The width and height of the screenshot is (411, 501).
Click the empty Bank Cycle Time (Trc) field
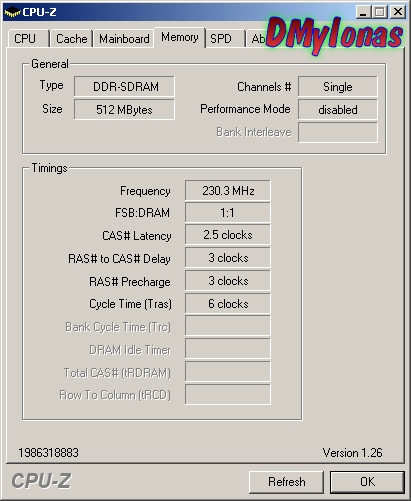click(x=228, y=326)
